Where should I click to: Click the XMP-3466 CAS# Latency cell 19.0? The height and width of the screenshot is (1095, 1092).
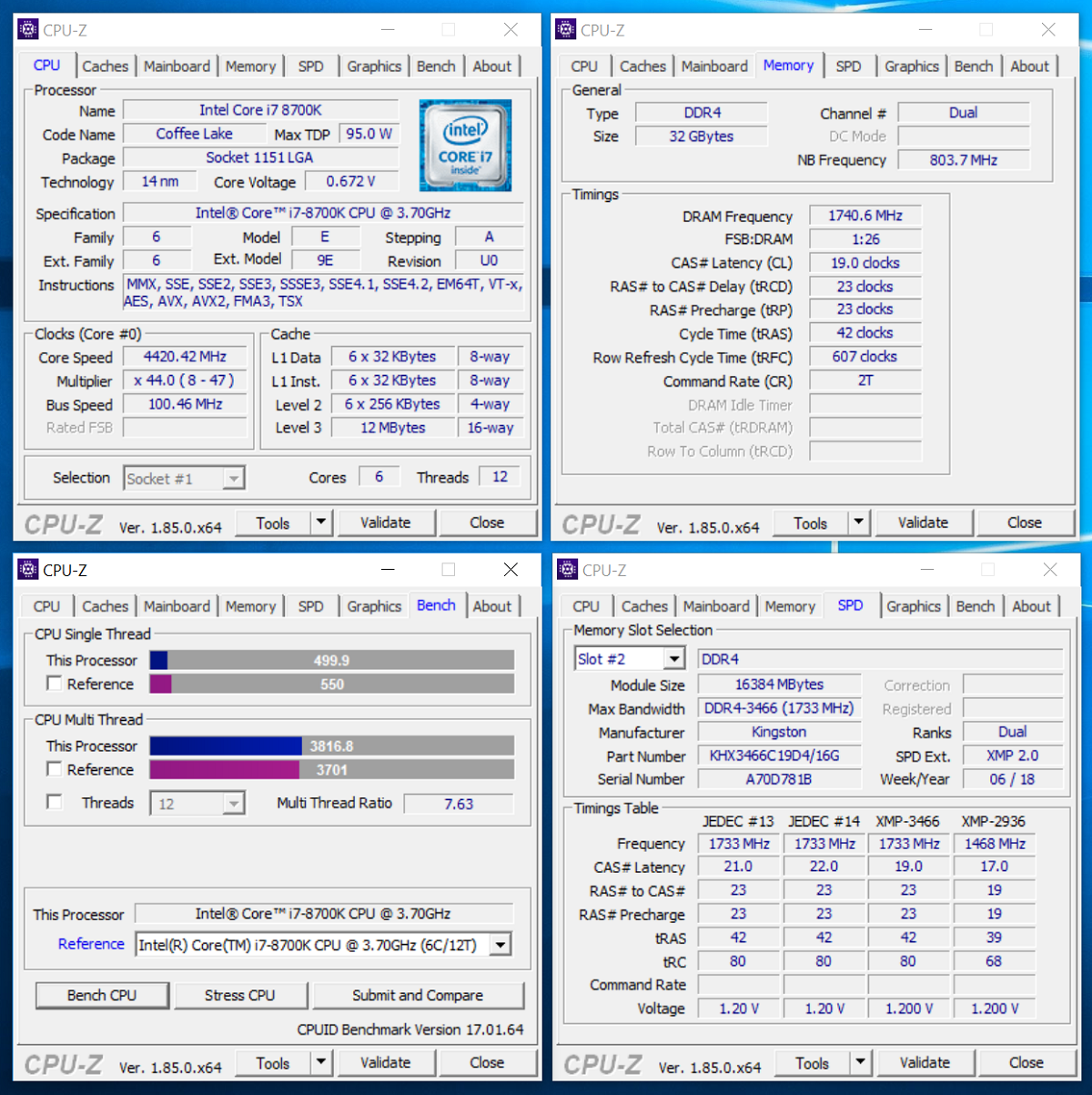(909, 867)
